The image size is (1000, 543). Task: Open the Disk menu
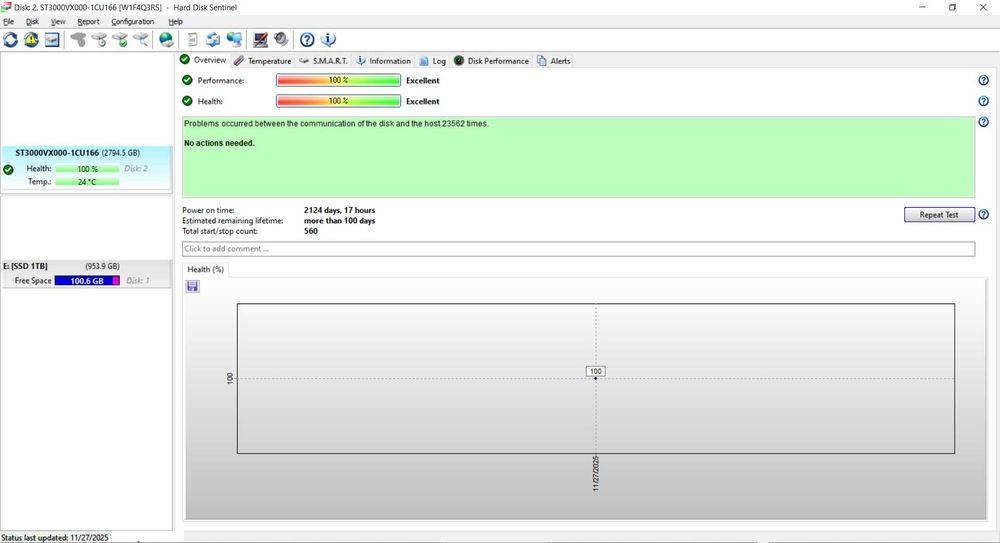pyautogui.click(x=32, y=22)
